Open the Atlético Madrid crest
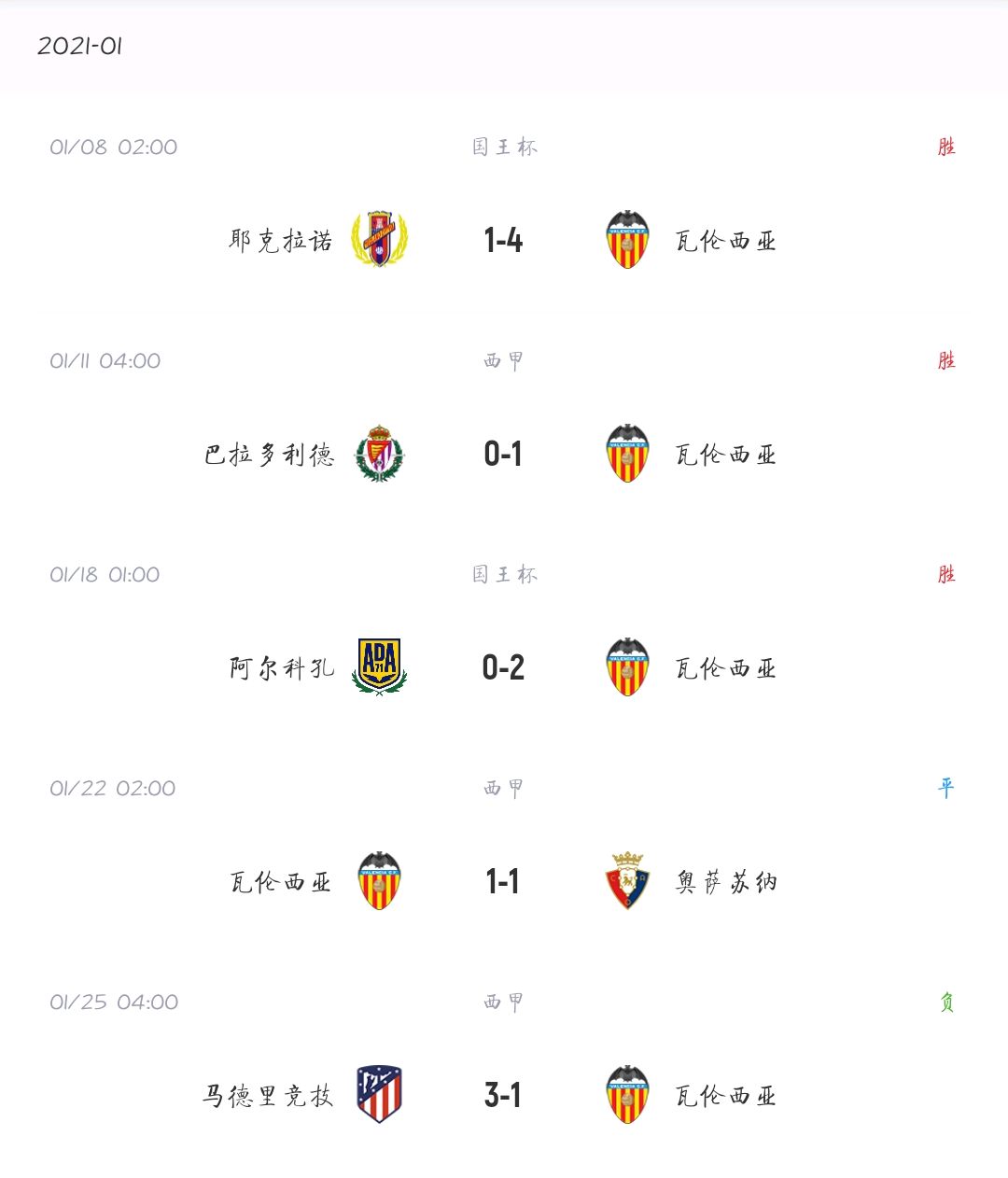 point(379,1094)
